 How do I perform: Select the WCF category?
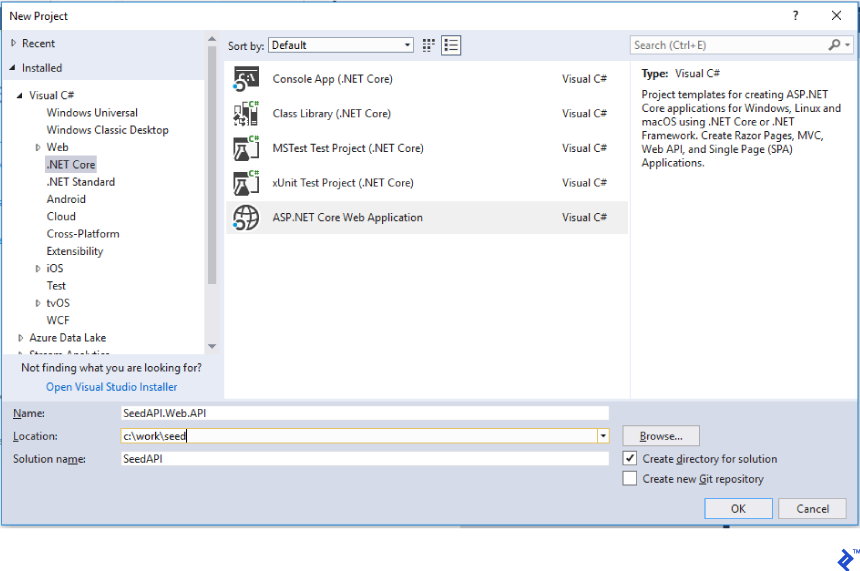tap(58, 320)
